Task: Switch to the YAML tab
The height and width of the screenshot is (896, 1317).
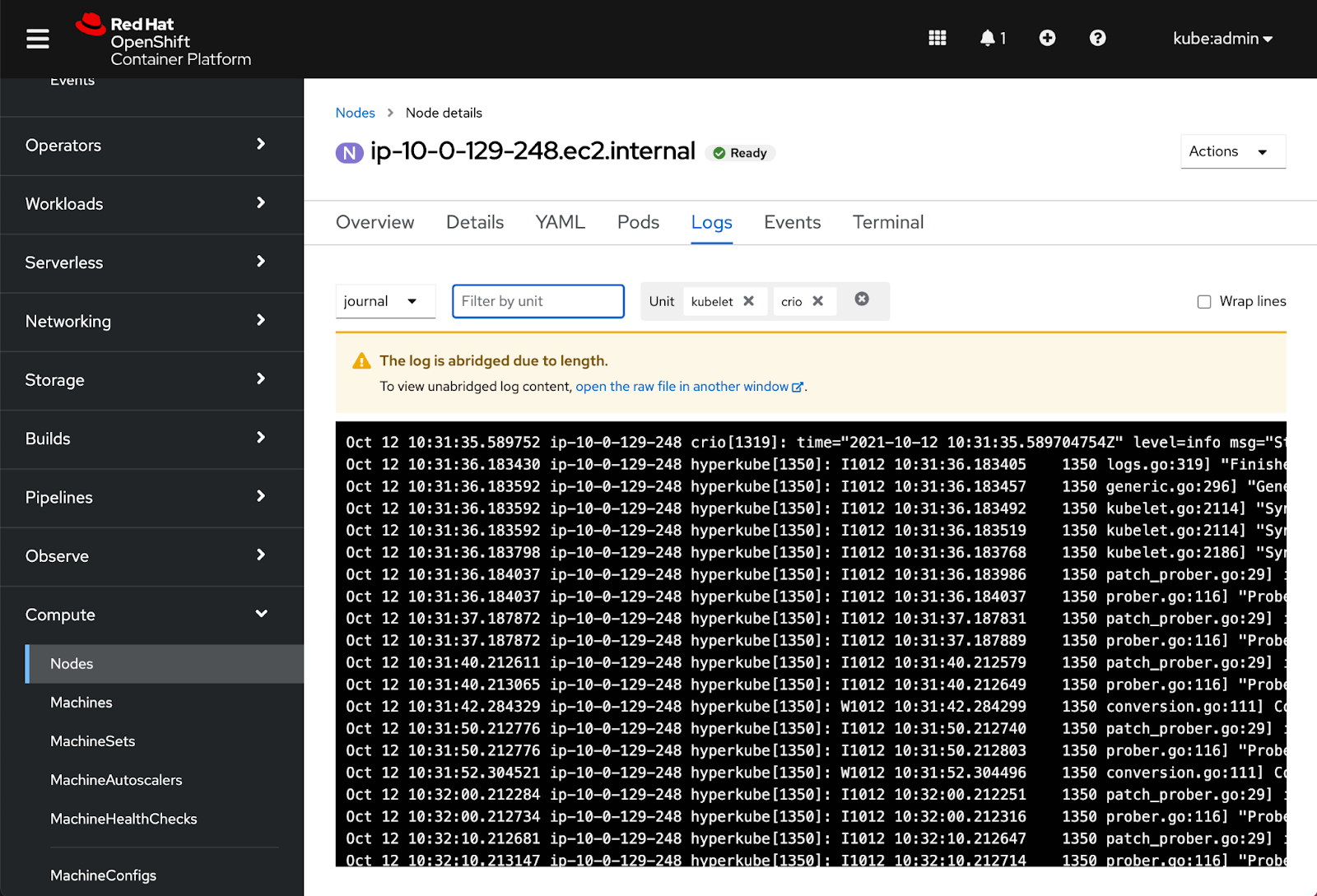Action: tap(560, 222)
